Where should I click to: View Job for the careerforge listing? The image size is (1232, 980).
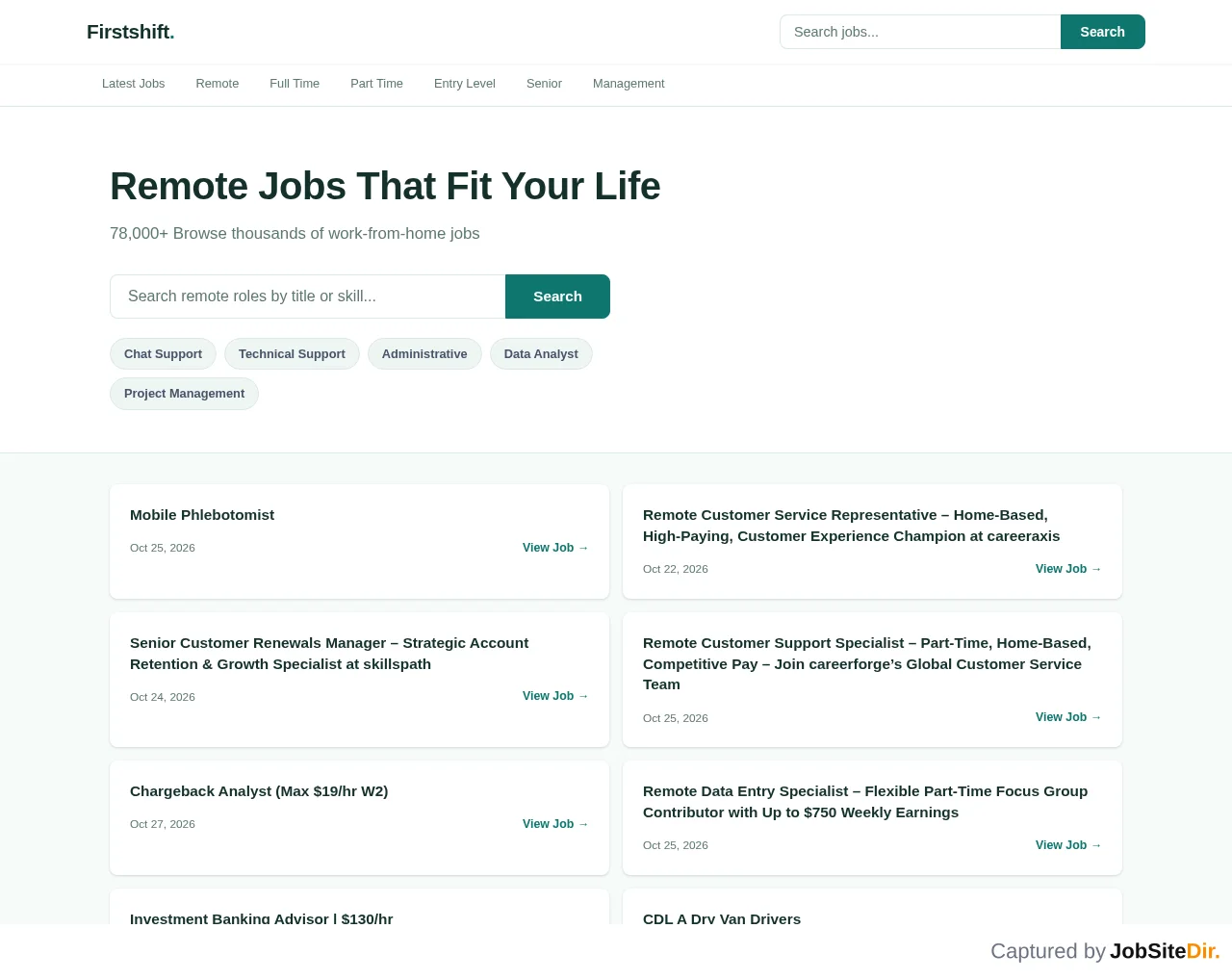point(1068,717)
